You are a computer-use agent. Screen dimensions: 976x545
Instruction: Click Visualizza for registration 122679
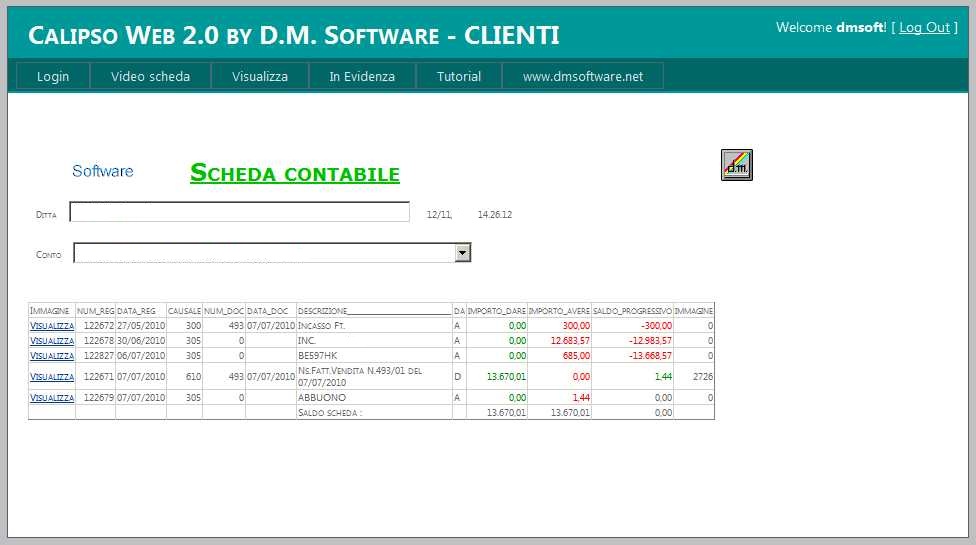tap(52, 398)
